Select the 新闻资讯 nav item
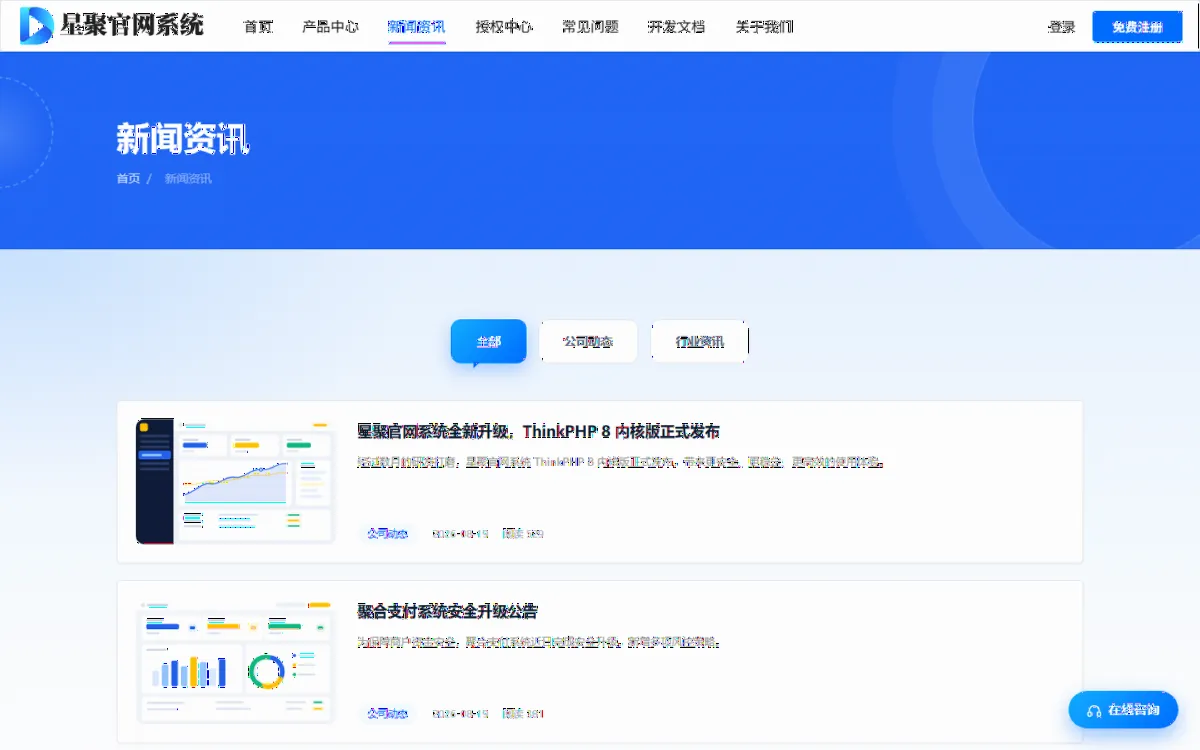The image size is (1200, 750). tap(417, 27)
